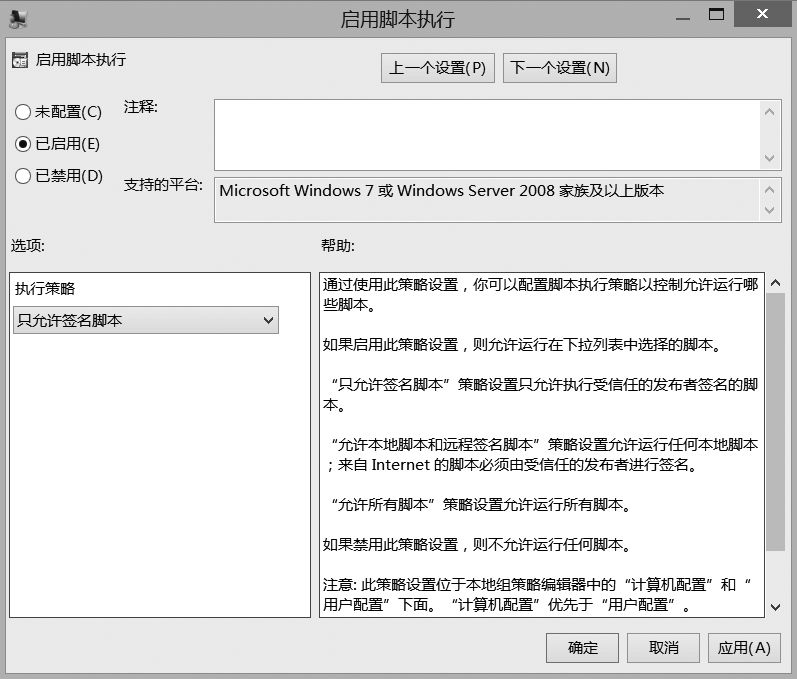Close the dialog with the X button

[x=763, y=15]
